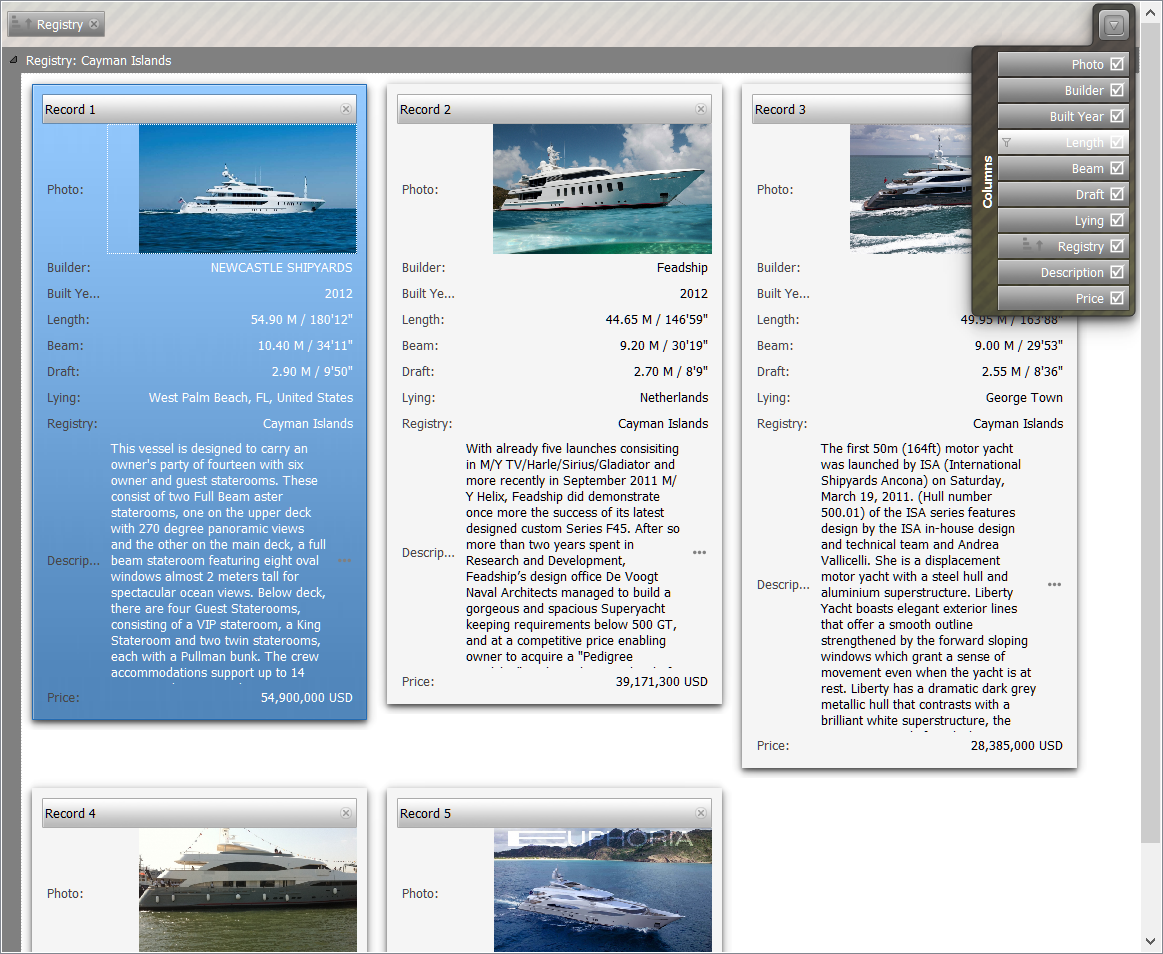1163x954 pixels.
Task: Toggle the Beam column checkbox
Action: (1117, 168)
